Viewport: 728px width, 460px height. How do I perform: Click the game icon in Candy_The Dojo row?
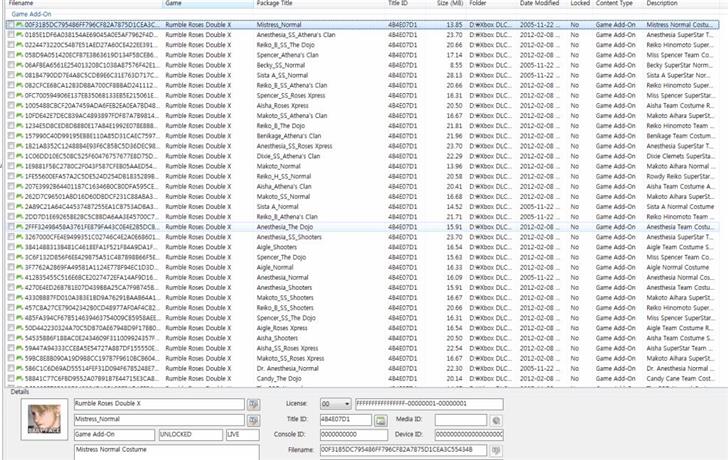(x=20, y=378)
